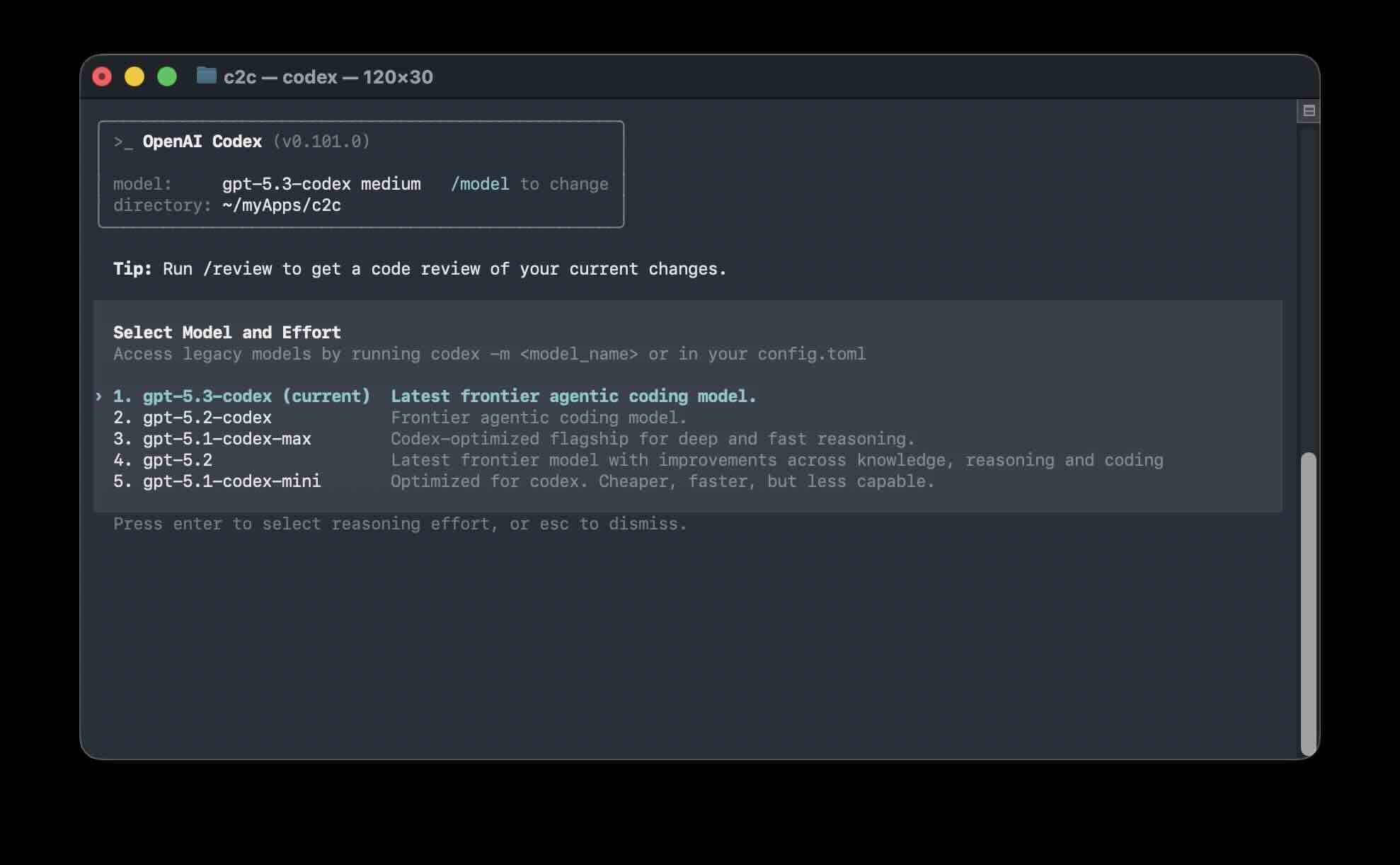1400x865 pixels.
Task: Click the folder icon in the title bar
Action: coord(206,76)
